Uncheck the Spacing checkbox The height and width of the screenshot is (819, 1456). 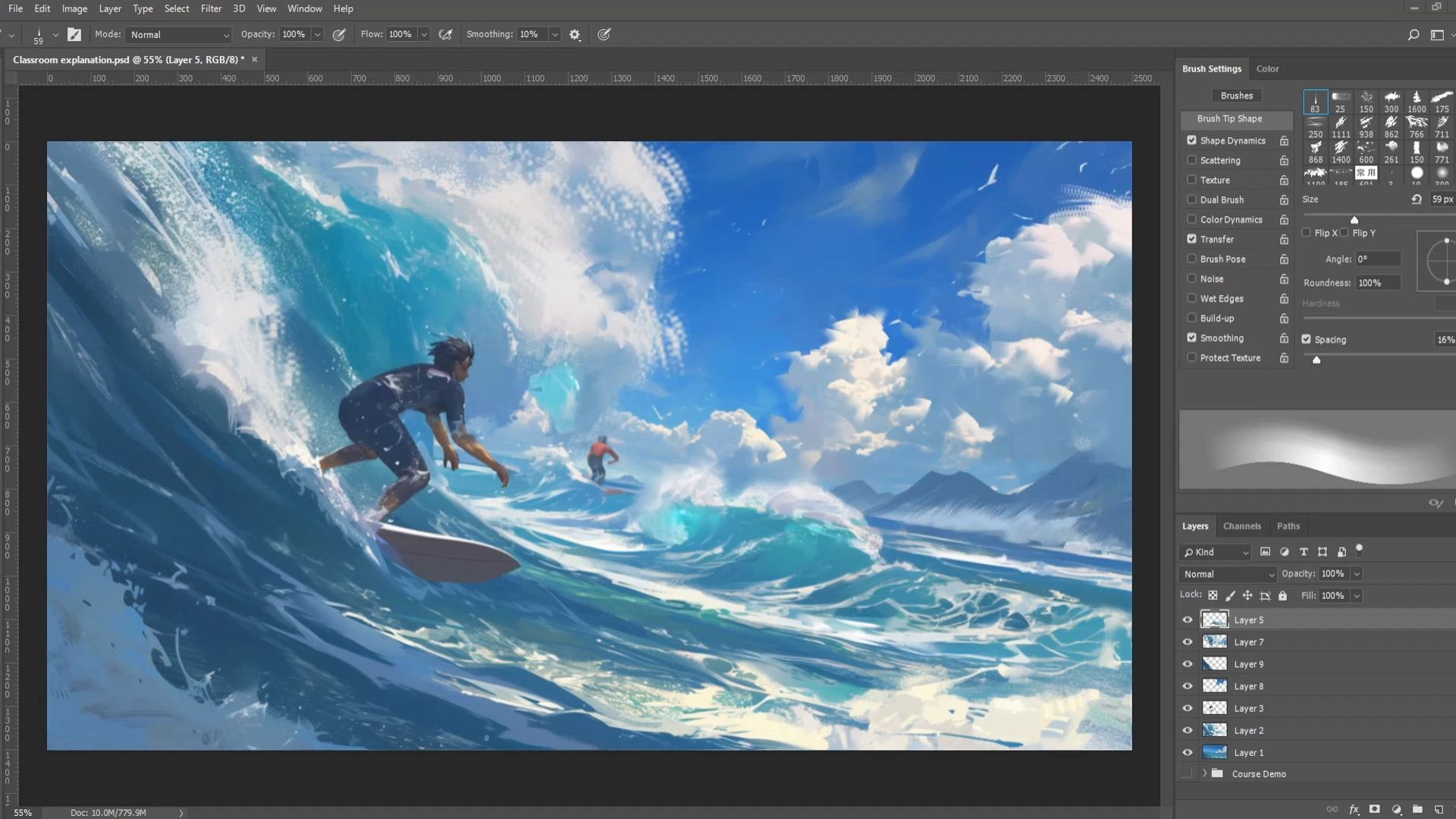[1306, 339]
